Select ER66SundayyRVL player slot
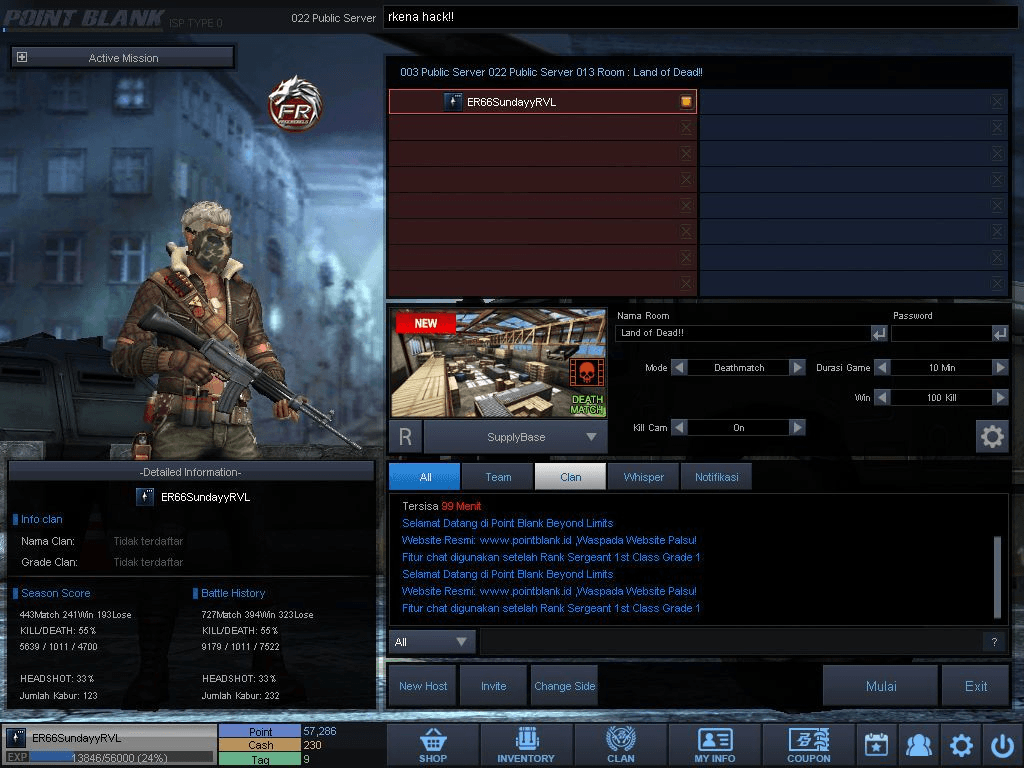Screen dimensions: 1024x768 [x=543, y=101]
